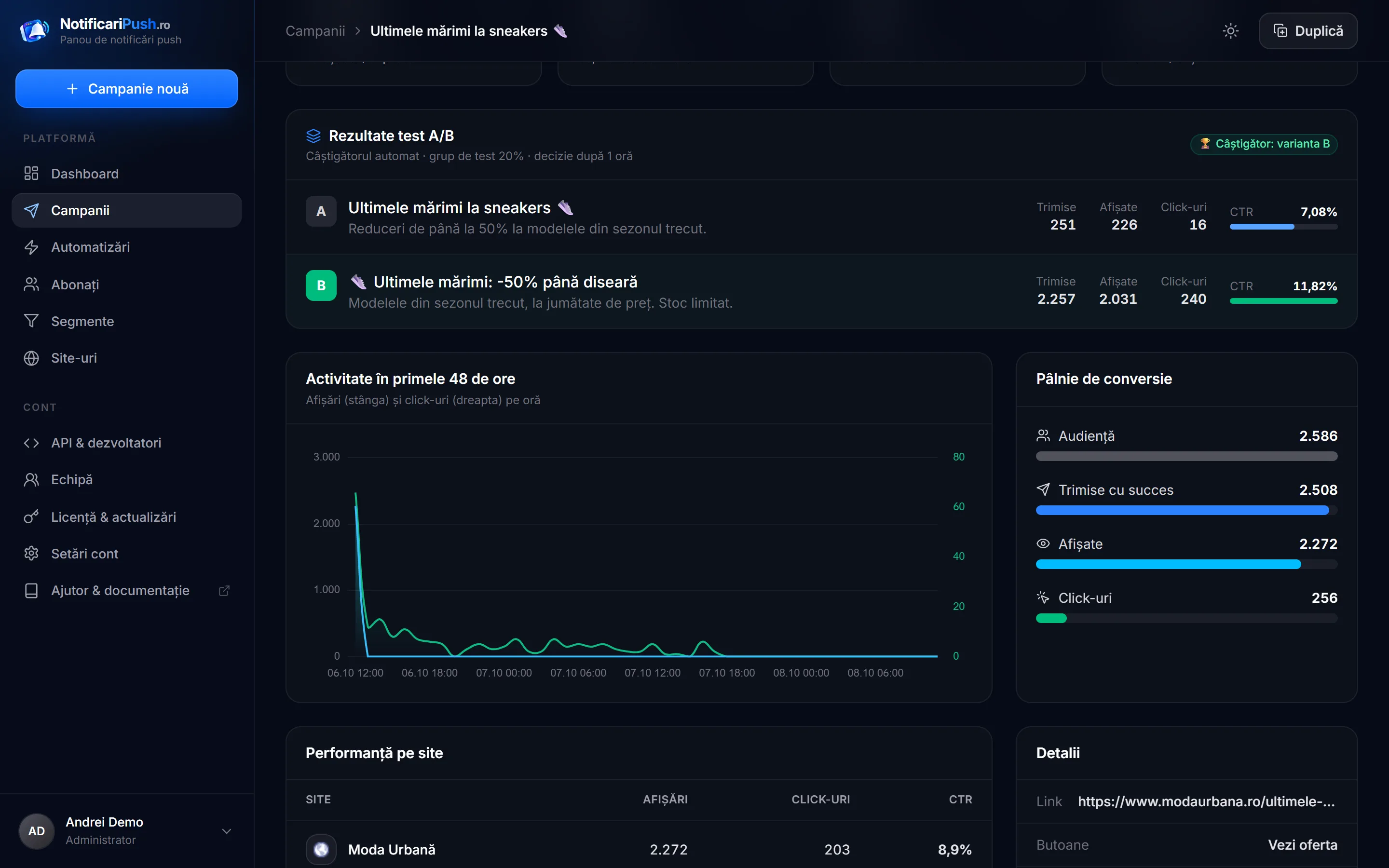Click the "Activitate în primele 48 de ore" heading
Viewport: 1389px width, 868px height.
tap(410, 379)
